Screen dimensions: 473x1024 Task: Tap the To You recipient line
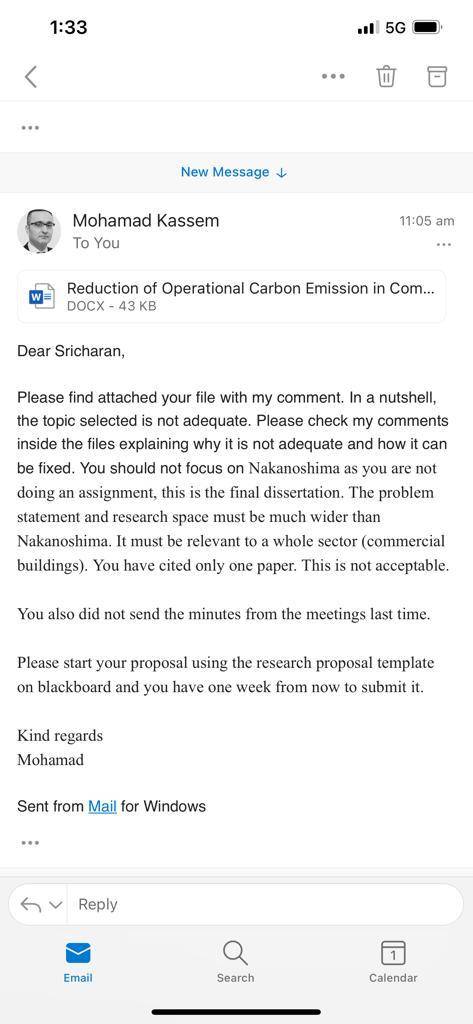(x=96, y=243)
